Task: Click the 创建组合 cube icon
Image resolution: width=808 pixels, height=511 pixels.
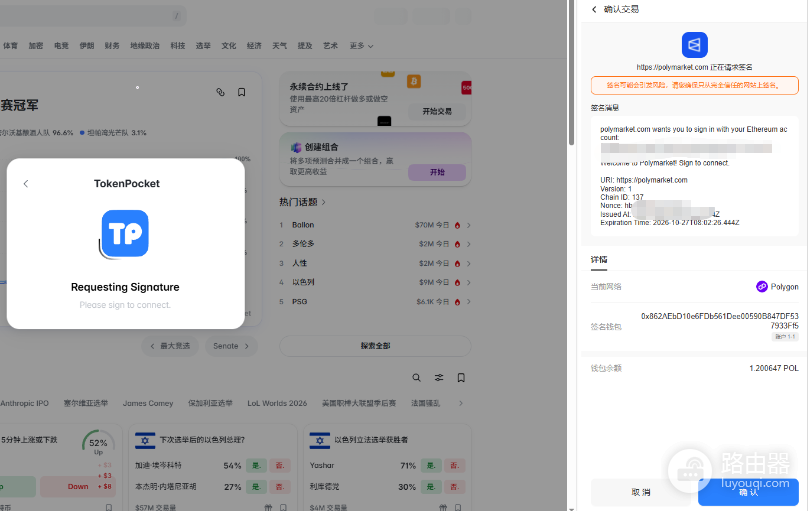Action: pyautogui.click(x=296, y=147)
